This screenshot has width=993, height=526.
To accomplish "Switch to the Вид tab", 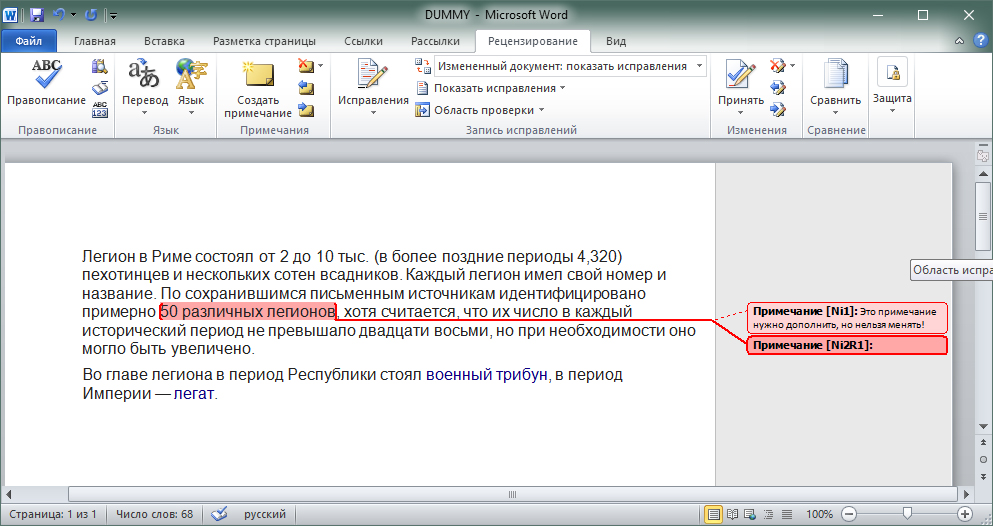I will pyautogui.click(x=616, y=42).
